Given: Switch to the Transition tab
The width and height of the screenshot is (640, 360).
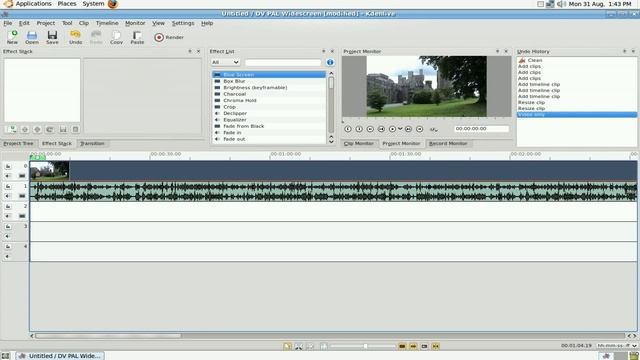Looking at the screenshot, I should 92,144.
